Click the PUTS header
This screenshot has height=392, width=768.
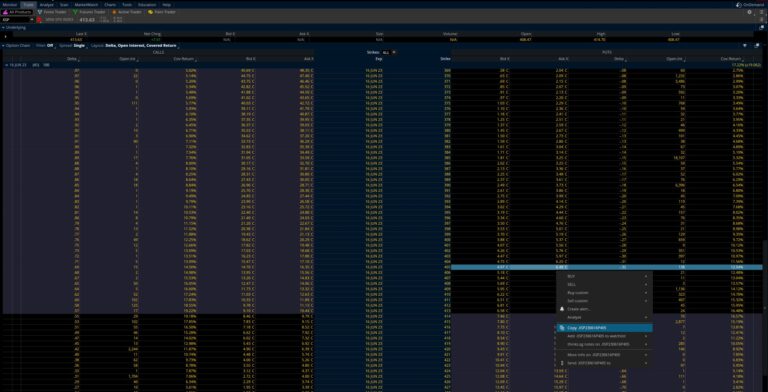(x=607, y=52)
